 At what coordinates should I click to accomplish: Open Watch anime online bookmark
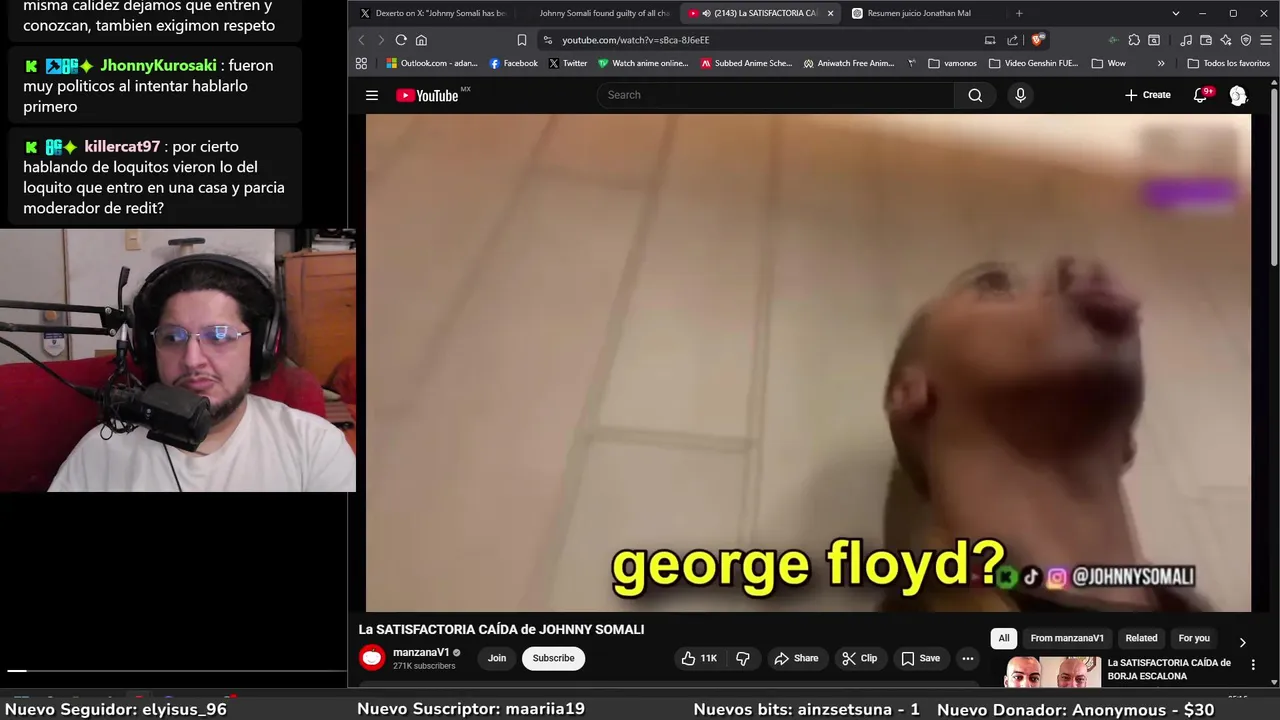point(643,63)
